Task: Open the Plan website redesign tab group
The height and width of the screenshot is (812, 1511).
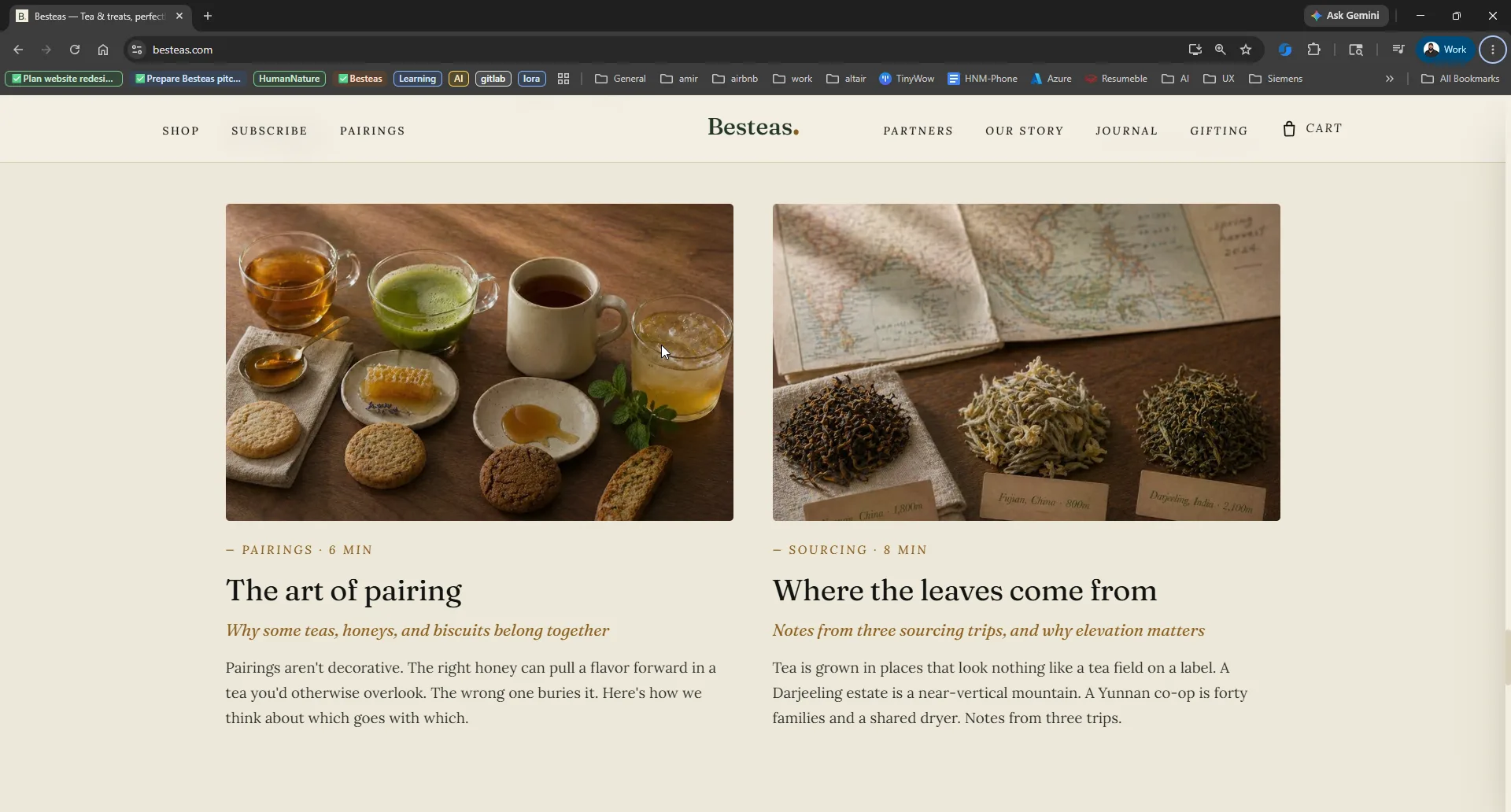Action: click(64, 79)
